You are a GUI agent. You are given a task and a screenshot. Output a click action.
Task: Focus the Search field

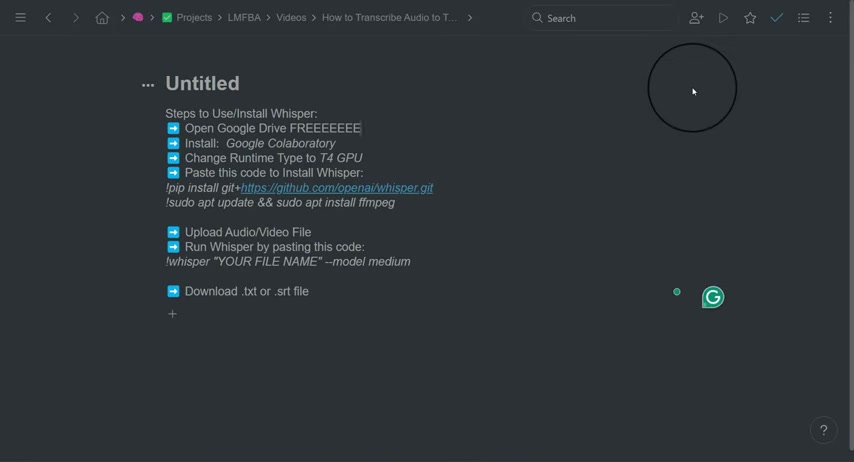point(601,18)
